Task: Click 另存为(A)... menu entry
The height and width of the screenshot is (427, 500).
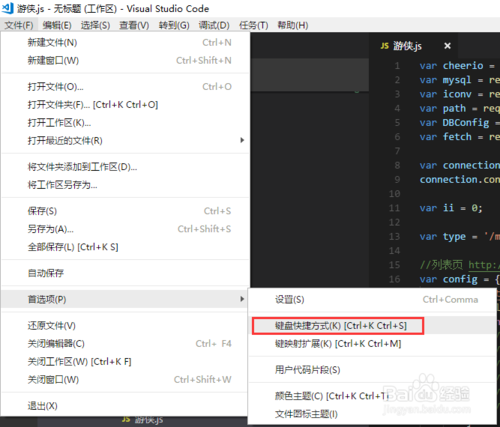Action: click(x=125, y=229)
